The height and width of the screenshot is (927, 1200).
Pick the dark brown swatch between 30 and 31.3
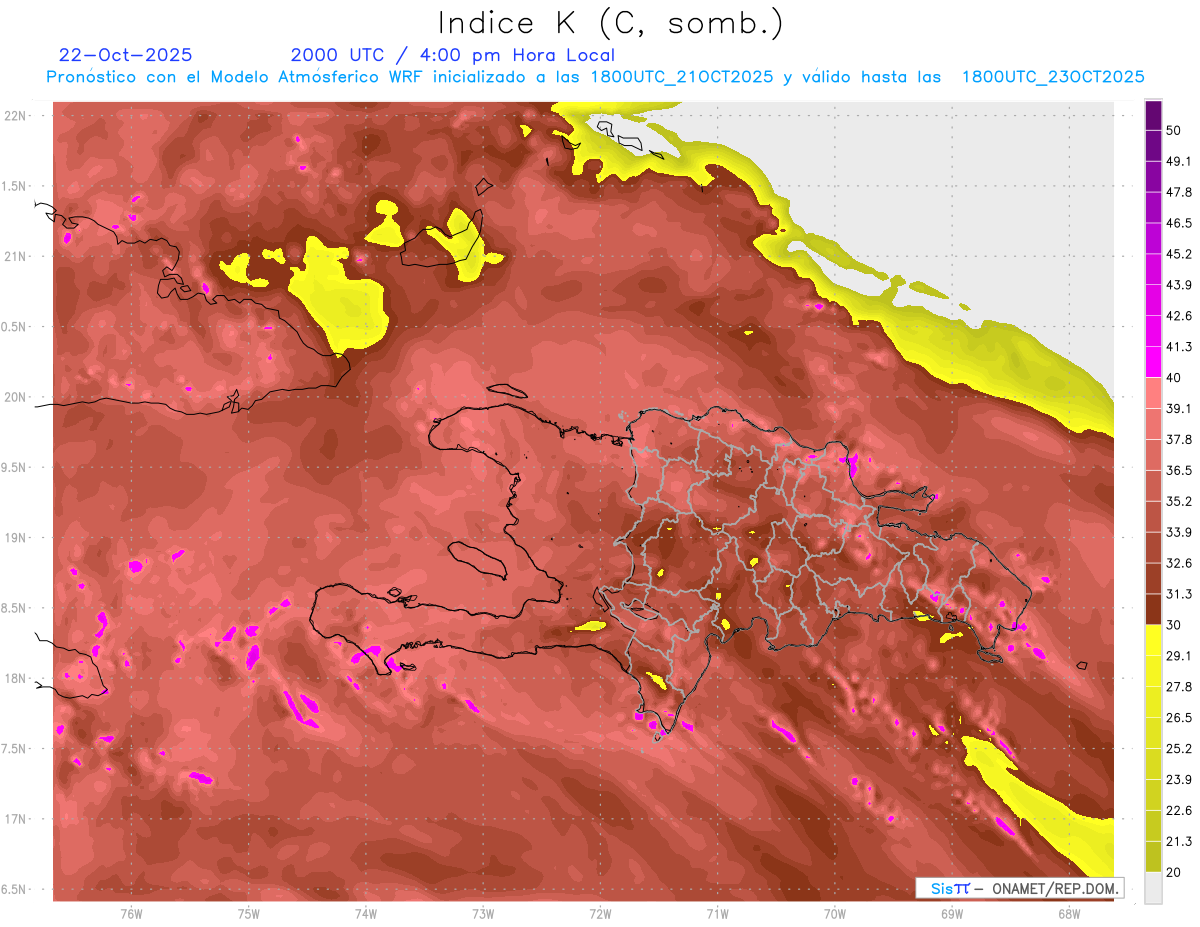tap(1153, 609)
